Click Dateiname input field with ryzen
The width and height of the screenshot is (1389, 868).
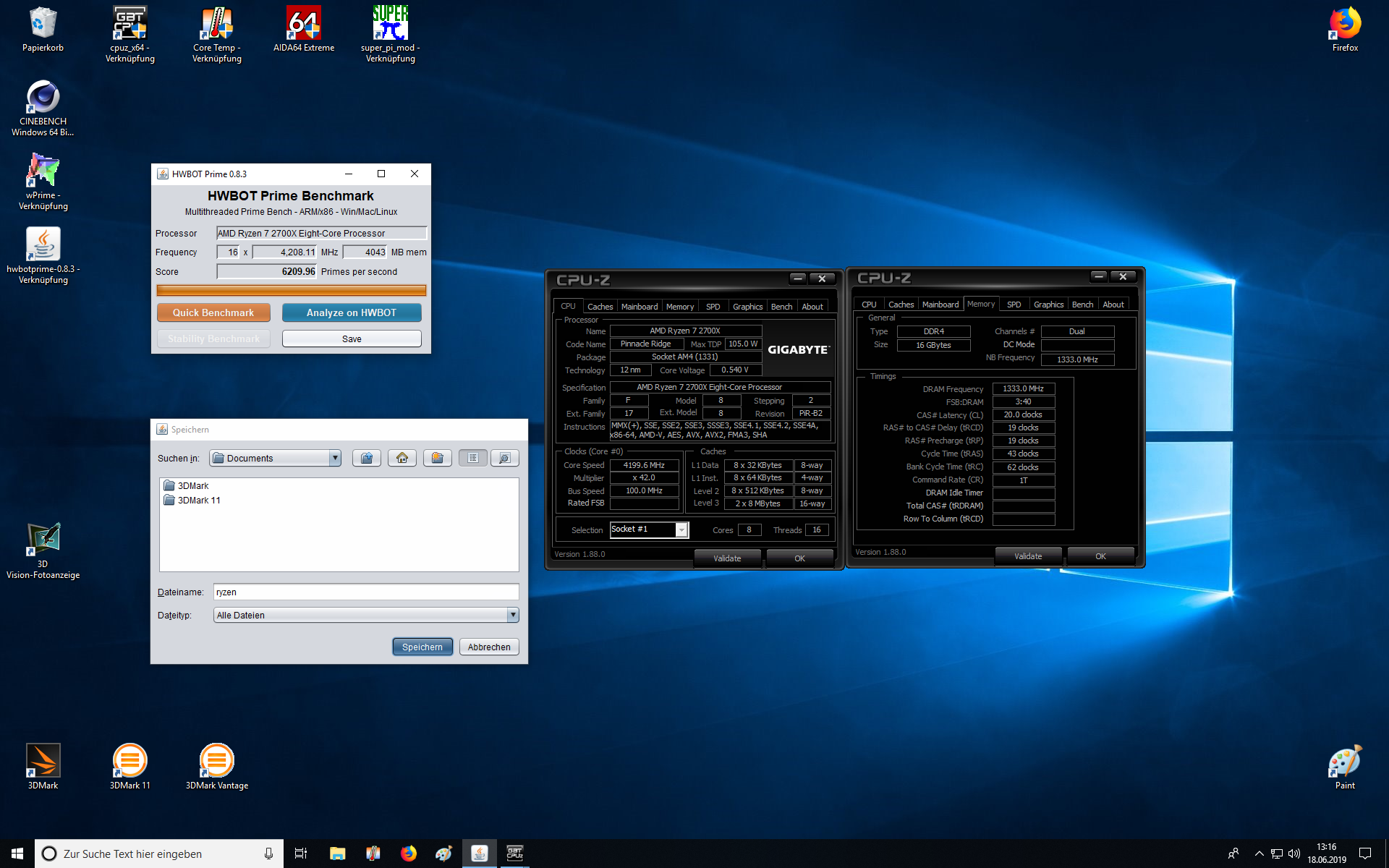[366, 592]
